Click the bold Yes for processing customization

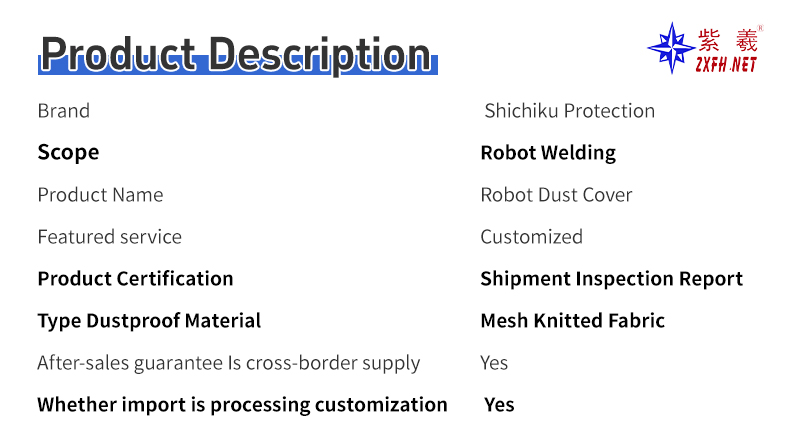tap(499, 405)
